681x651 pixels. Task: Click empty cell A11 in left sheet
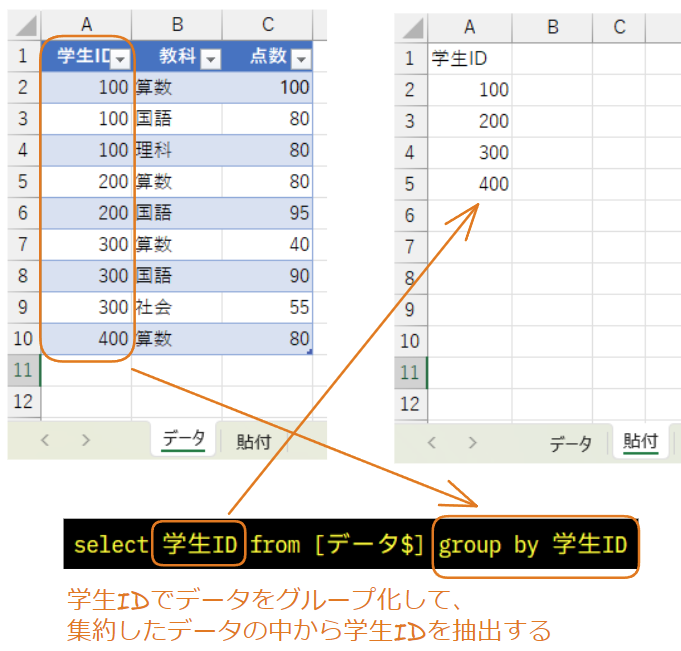[86, 370]
